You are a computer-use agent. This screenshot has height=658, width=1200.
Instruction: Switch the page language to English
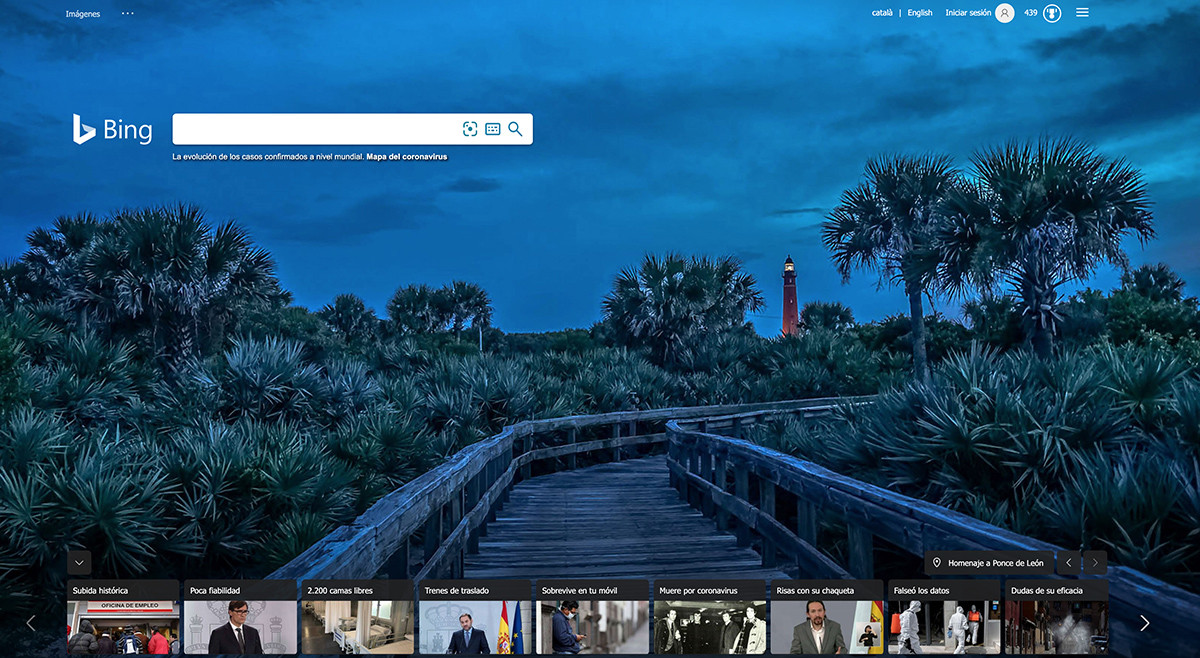[x=919, y=13]
